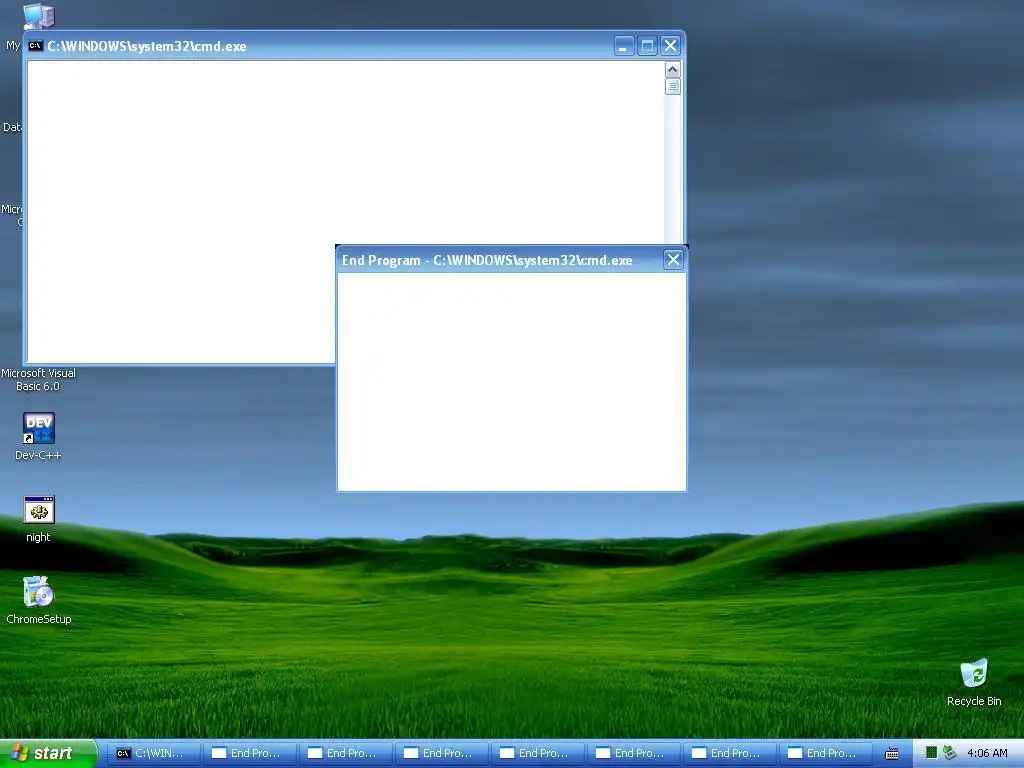Minimize the cmd.exe window
This screenshot has height=768, width=1024.
tap(624, 46)
